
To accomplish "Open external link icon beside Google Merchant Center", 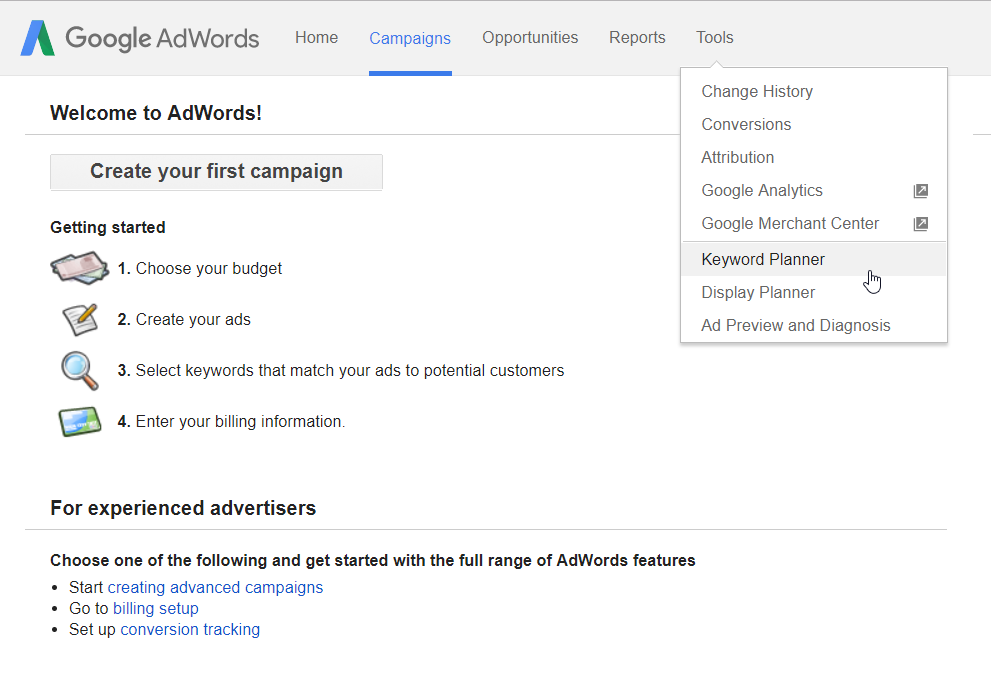I will click(921, 224).
